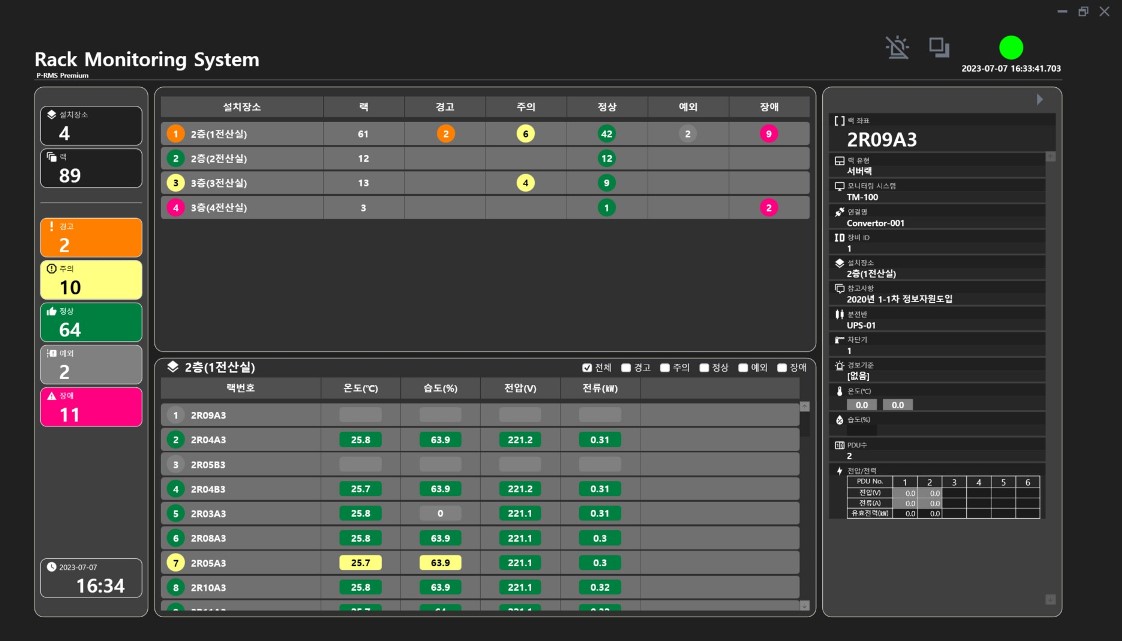The image size is (1122, 641).
Task: Select rack row 2R05A3
Action: (480, 563)
